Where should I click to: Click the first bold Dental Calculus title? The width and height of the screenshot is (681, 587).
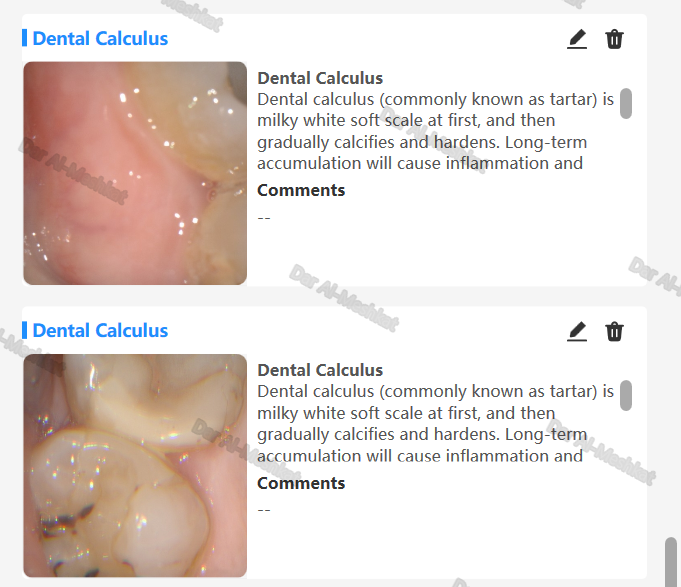tap(320, 78)
